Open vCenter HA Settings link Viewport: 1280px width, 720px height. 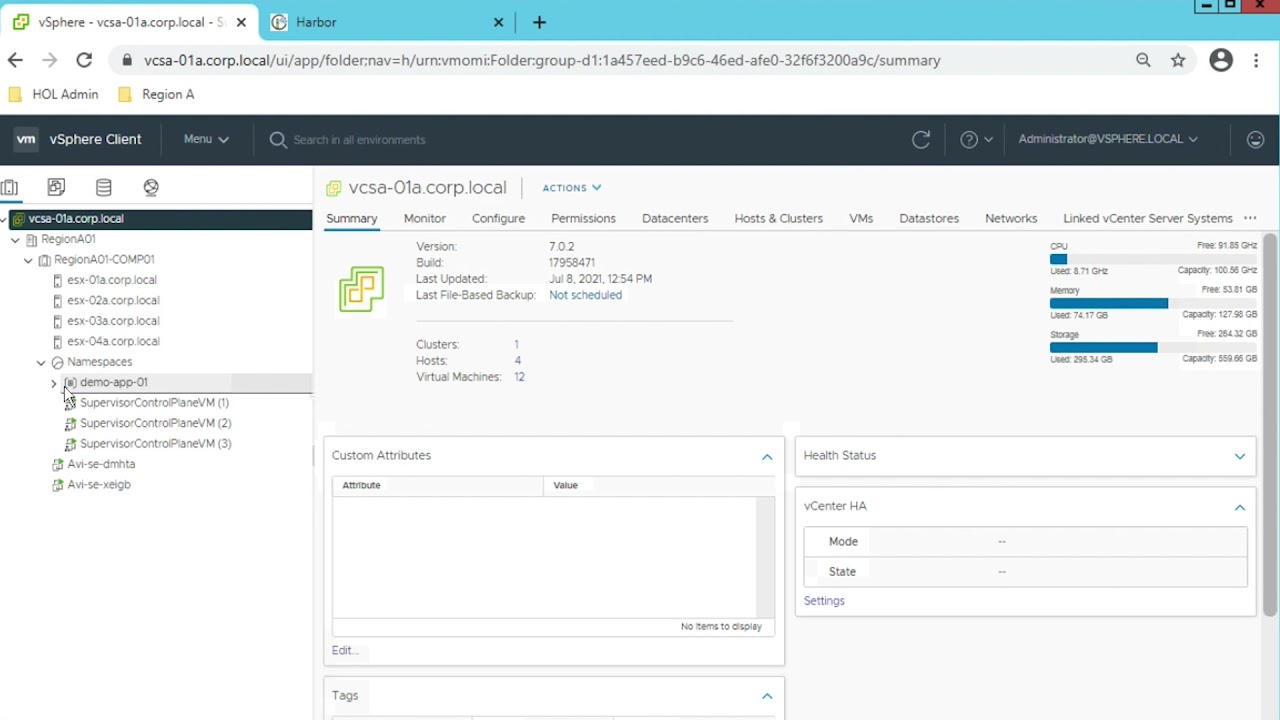tap(824, 601)
